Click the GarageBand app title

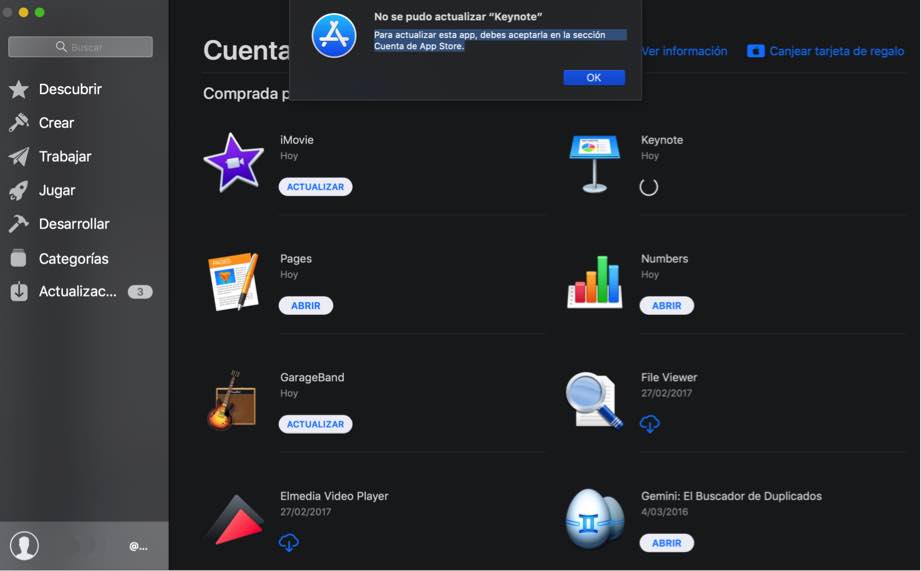pyautogui.click(x=312, y=377)
